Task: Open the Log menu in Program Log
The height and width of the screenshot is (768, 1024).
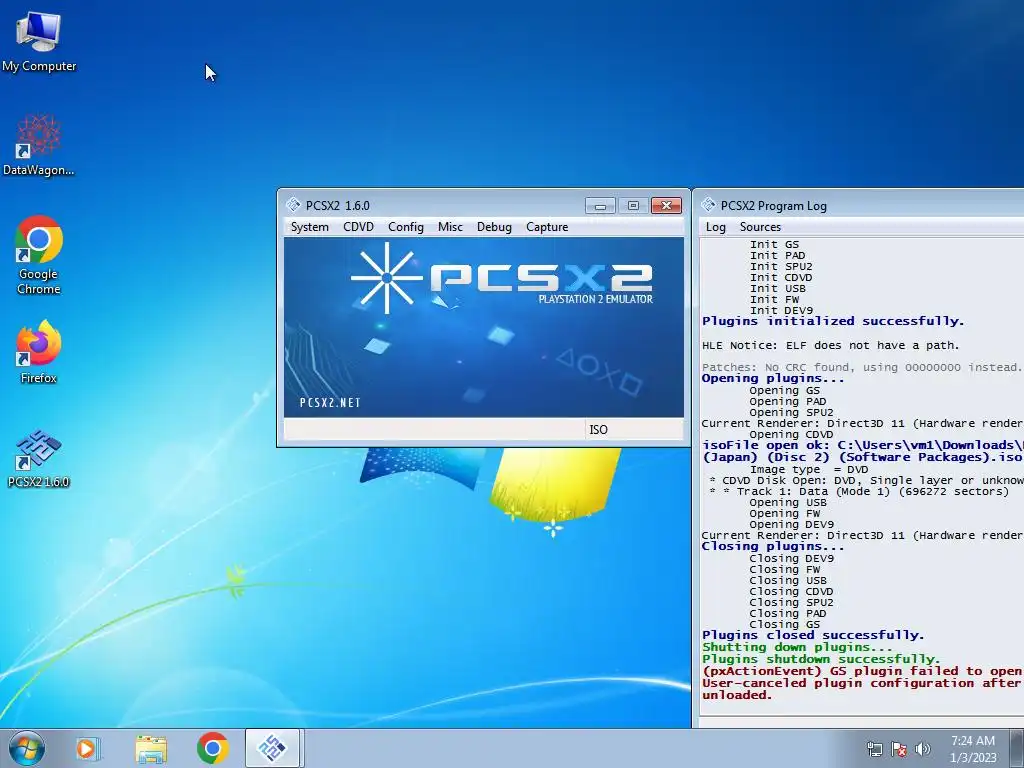Action: tap(715, 227)
